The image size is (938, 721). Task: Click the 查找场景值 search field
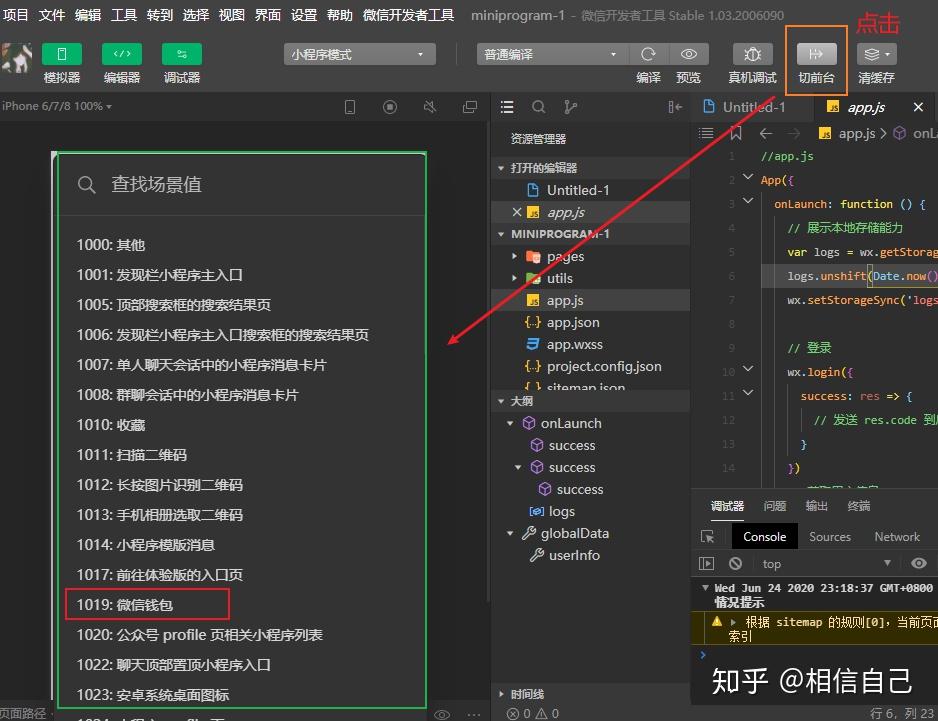[242, 184]
